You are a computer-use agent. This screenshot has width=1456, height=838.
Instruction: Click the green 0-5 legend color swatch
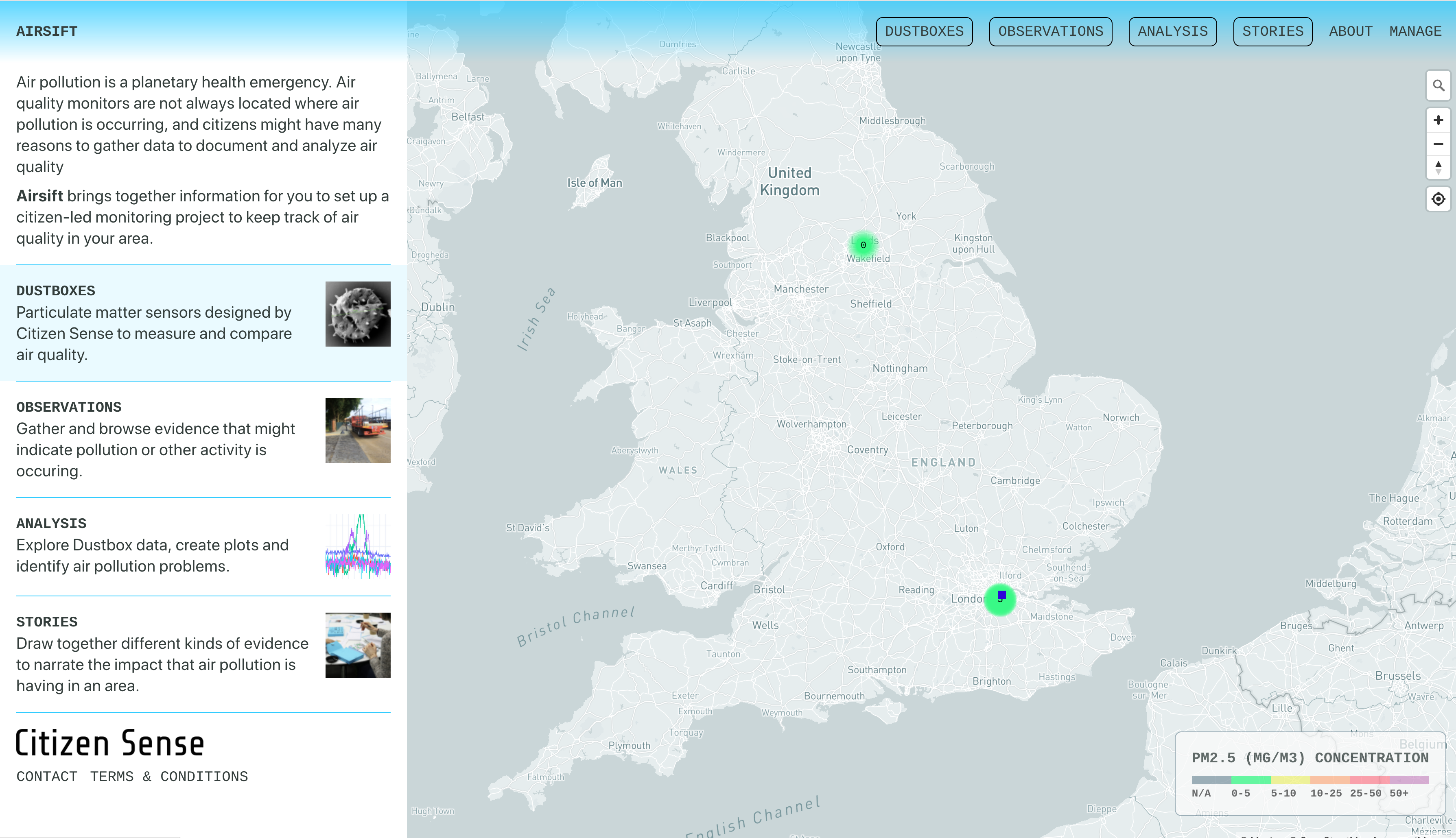click(x=1250, y=781)
